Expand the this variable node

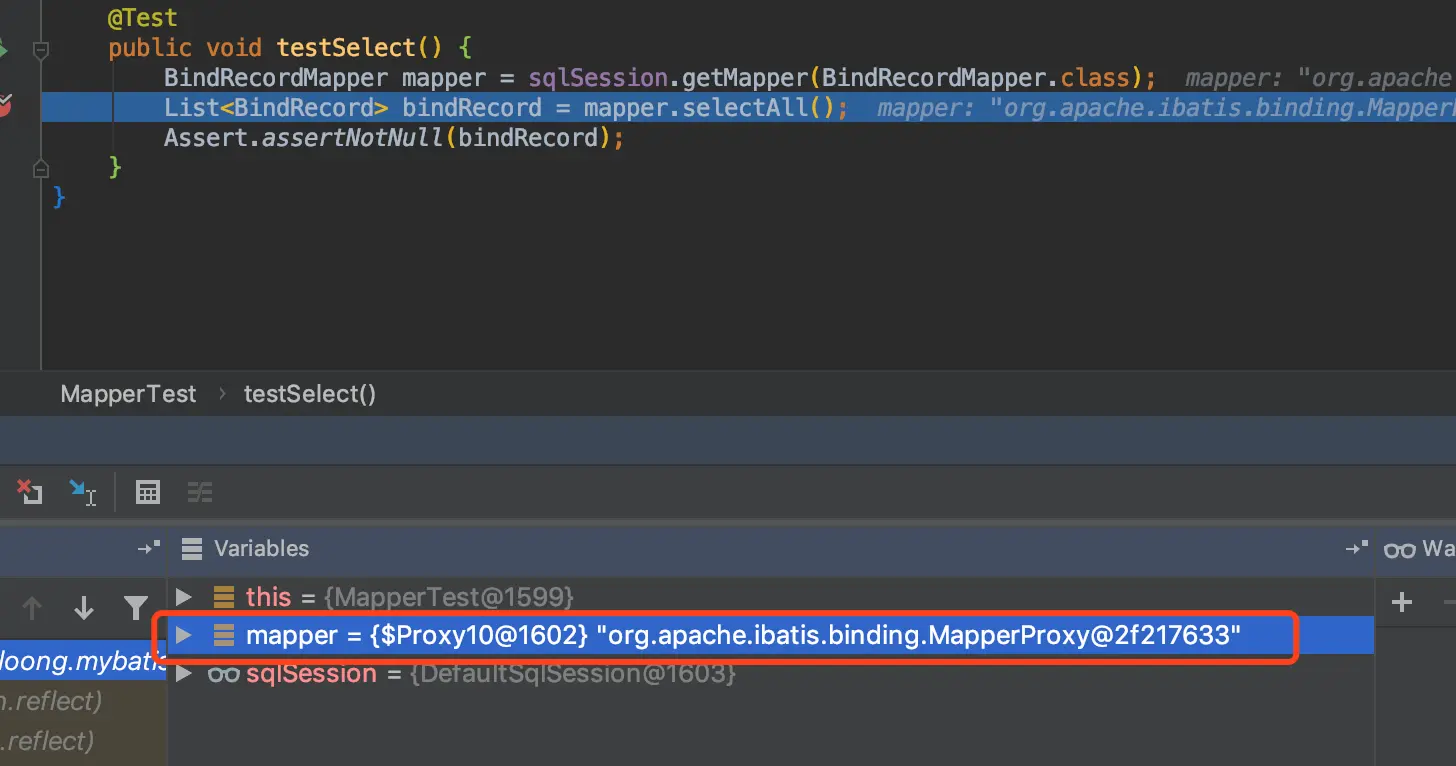183,597
